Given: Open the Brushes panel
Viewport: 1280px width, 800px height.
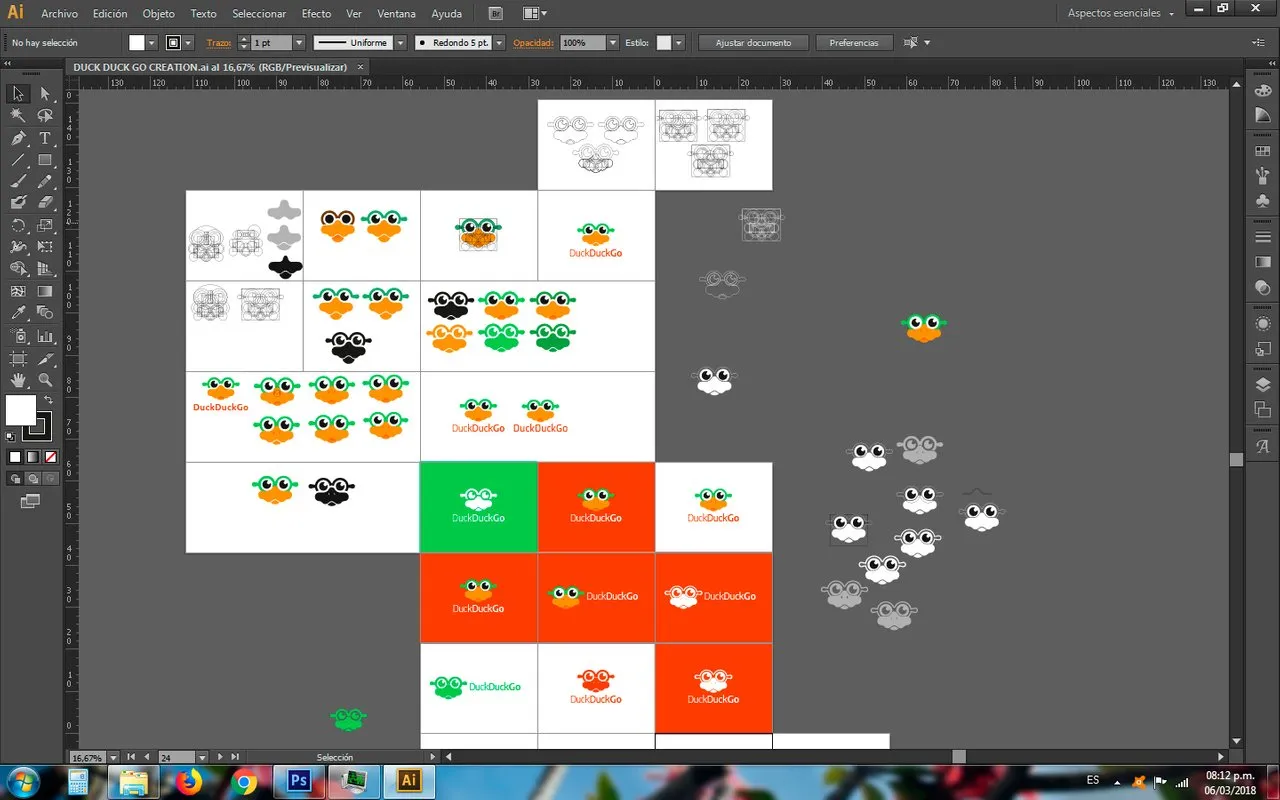Looking at the screenshot, I should tap(1262, 176).
